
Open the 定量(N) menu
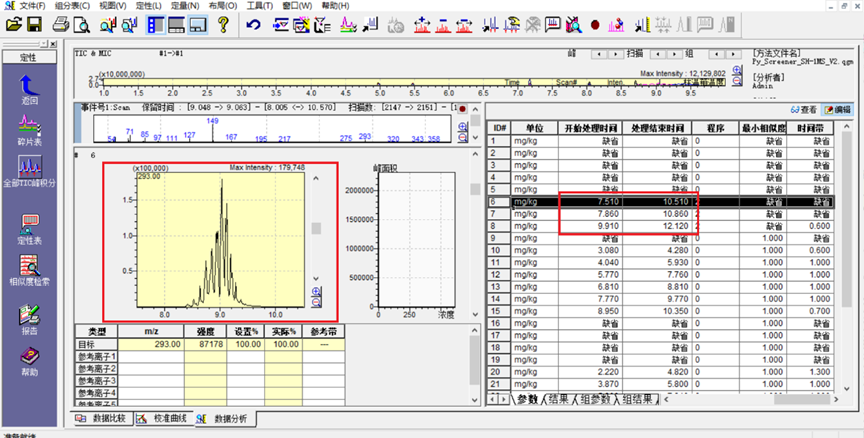tap(183, 6)
